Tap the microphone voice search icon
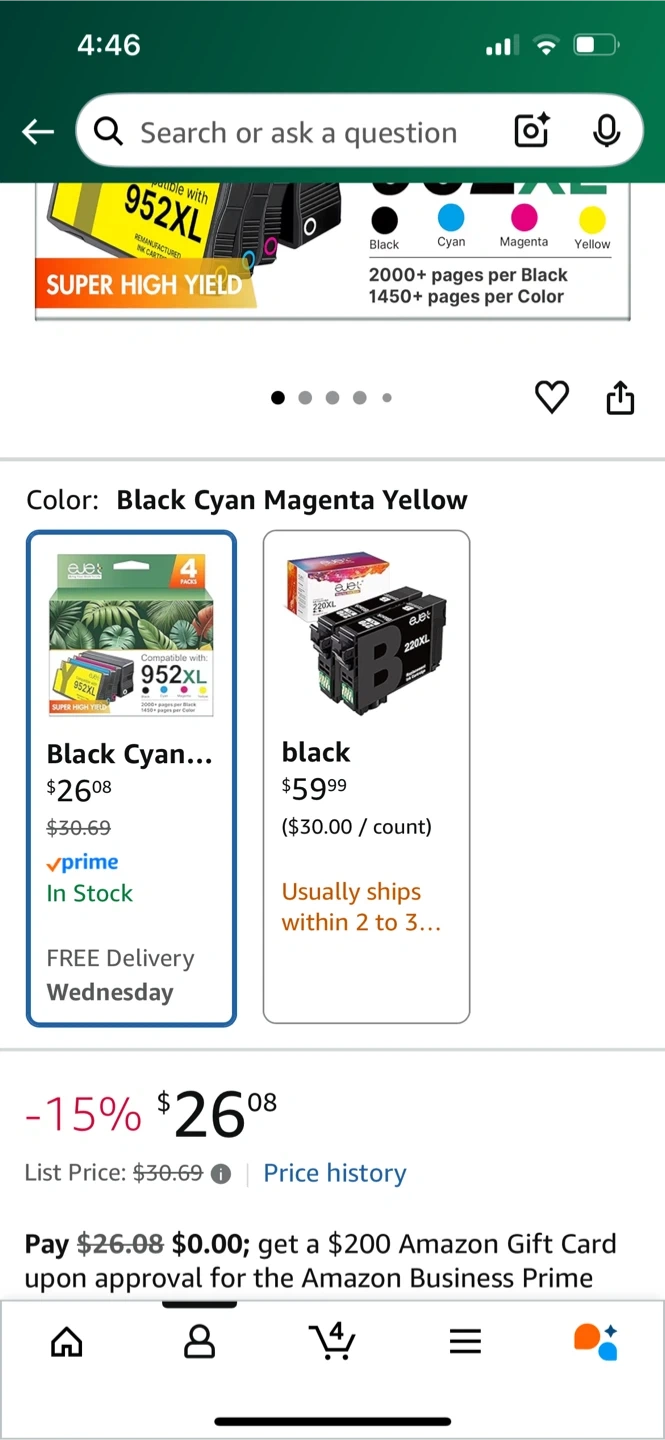This screenshot has height=1440, width=665. click(606, 131)
